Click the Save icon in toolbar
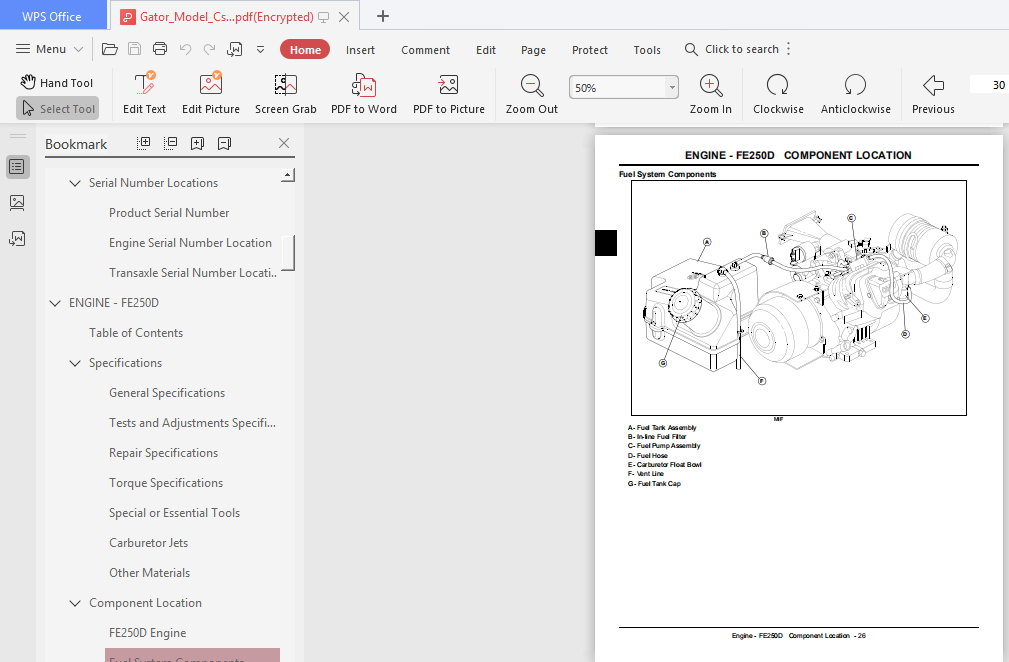 [134, 49]
